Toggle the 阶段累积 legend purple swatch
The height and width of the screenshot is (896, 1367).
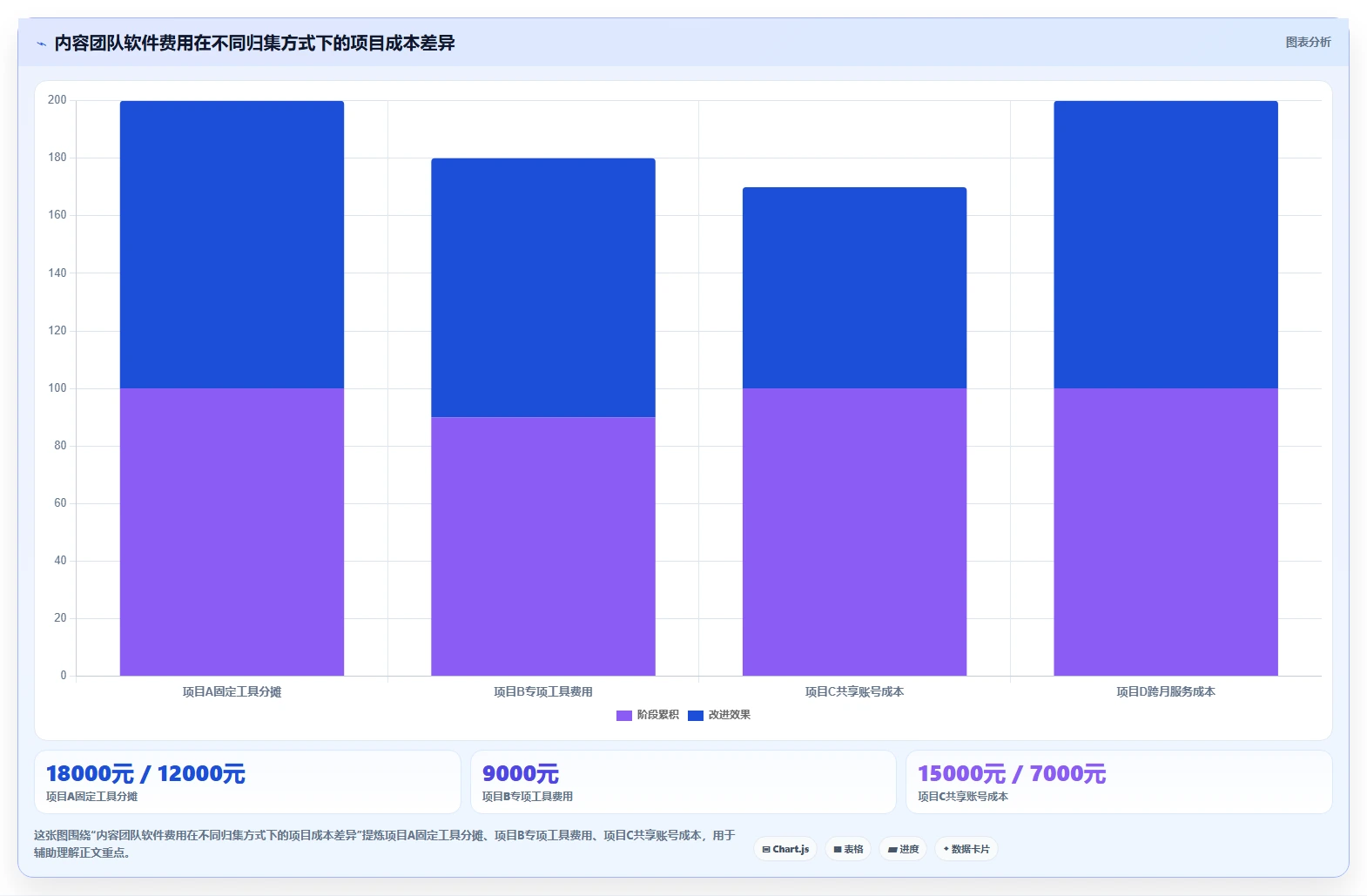[623, 716]
